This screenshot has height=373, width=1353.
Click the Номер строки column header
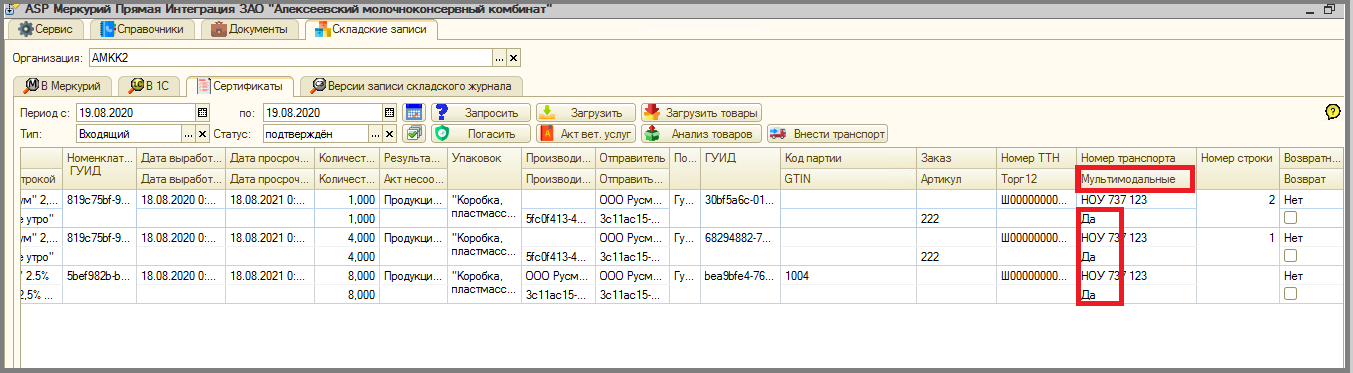(x=1238, y=158)
